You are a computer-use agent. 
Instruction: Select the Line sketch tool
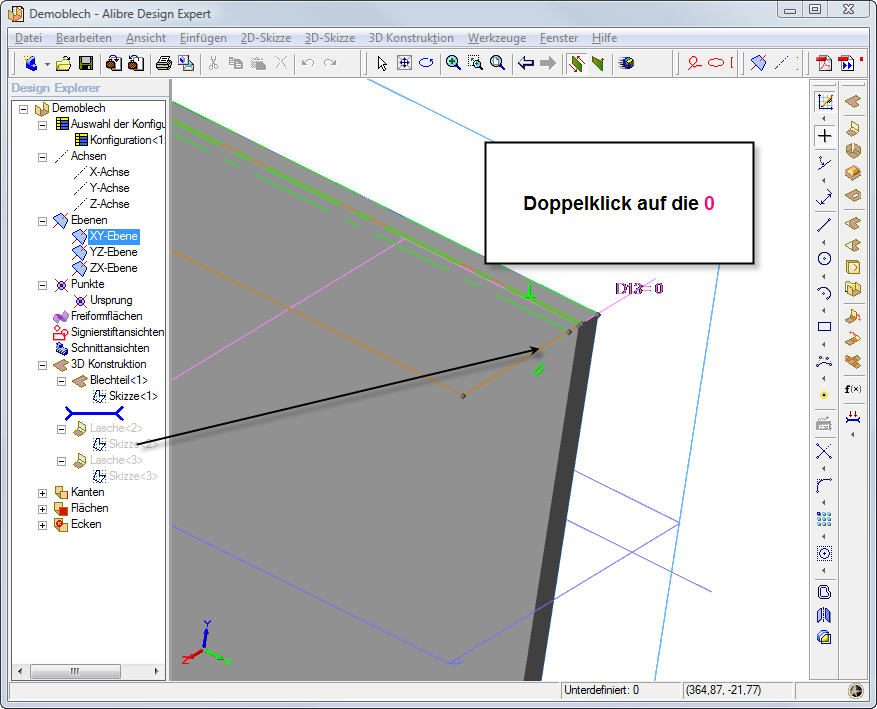(824, 225)
